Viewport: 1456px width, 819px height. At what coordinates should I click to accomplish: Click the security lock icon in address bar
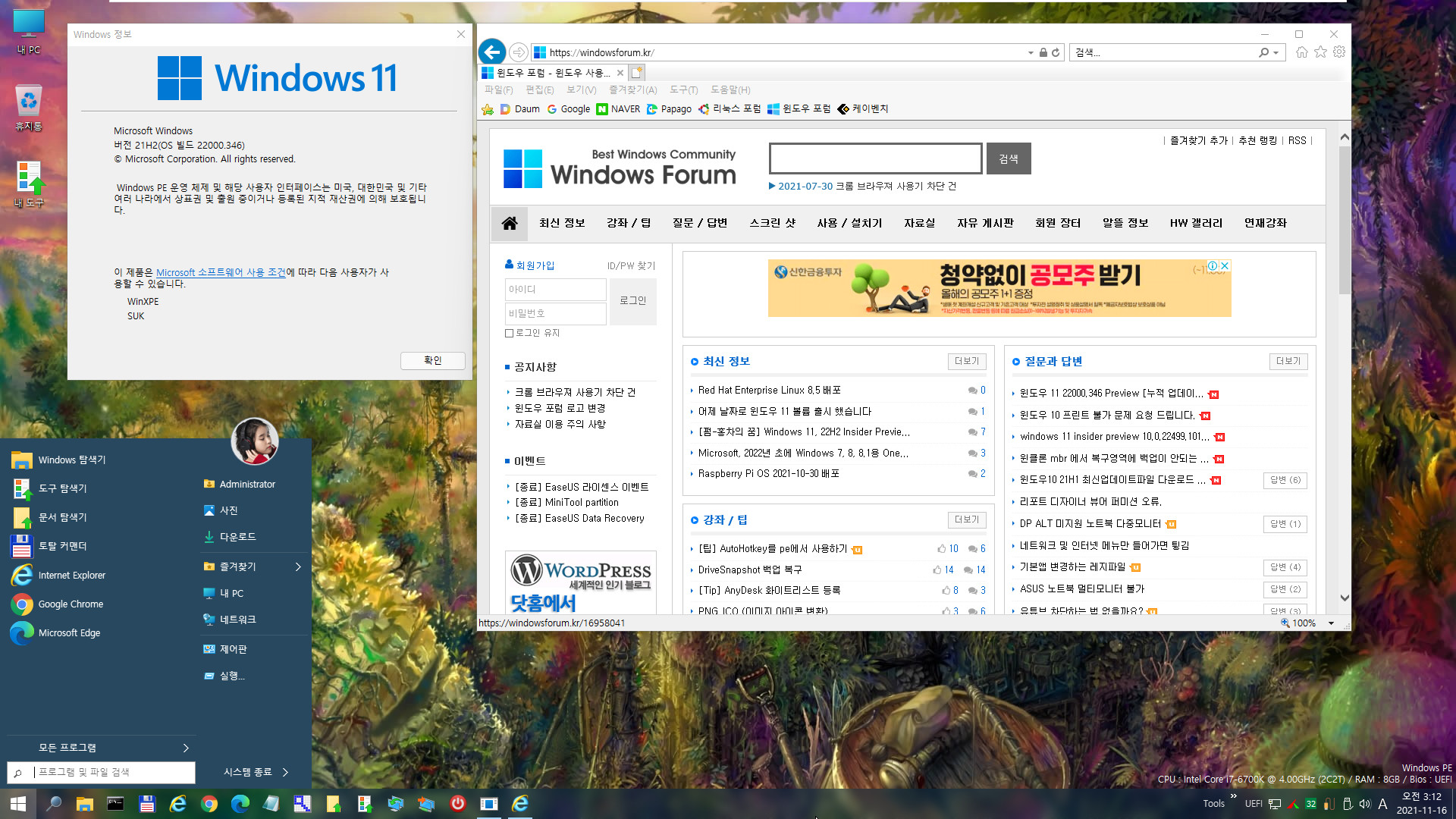point(1043,52)
